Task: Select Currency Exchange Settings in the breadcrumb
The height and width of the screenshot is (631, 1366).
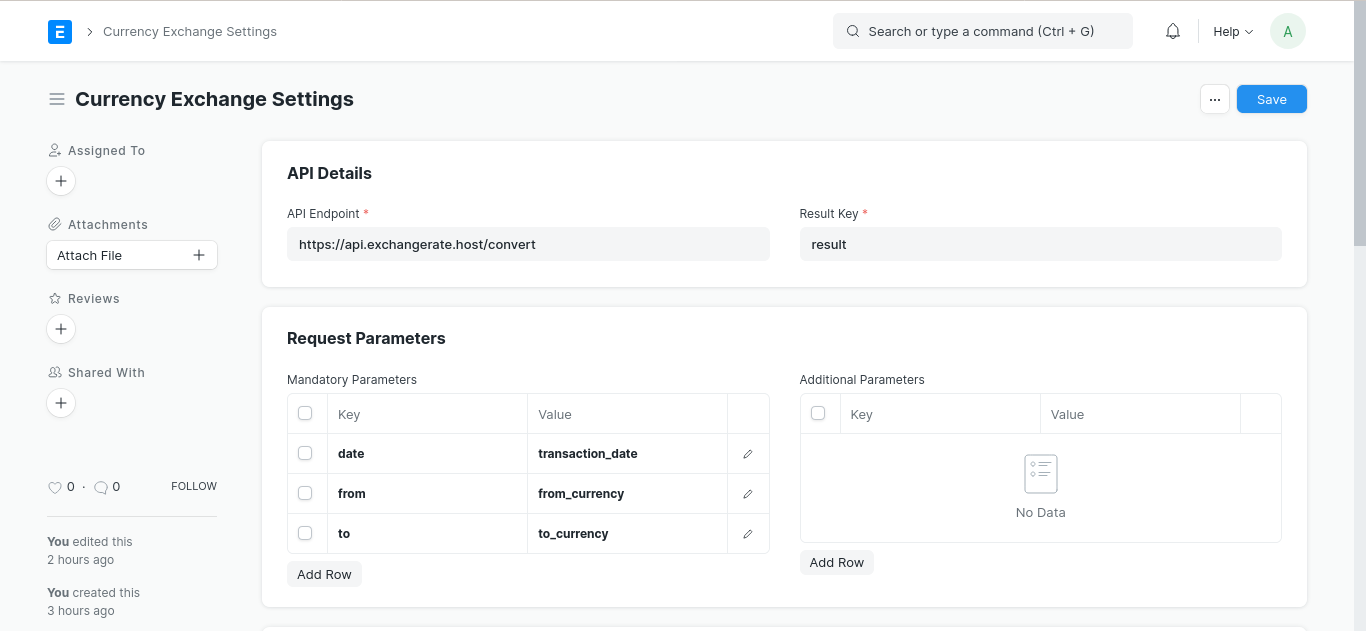Action: point(189,31)
